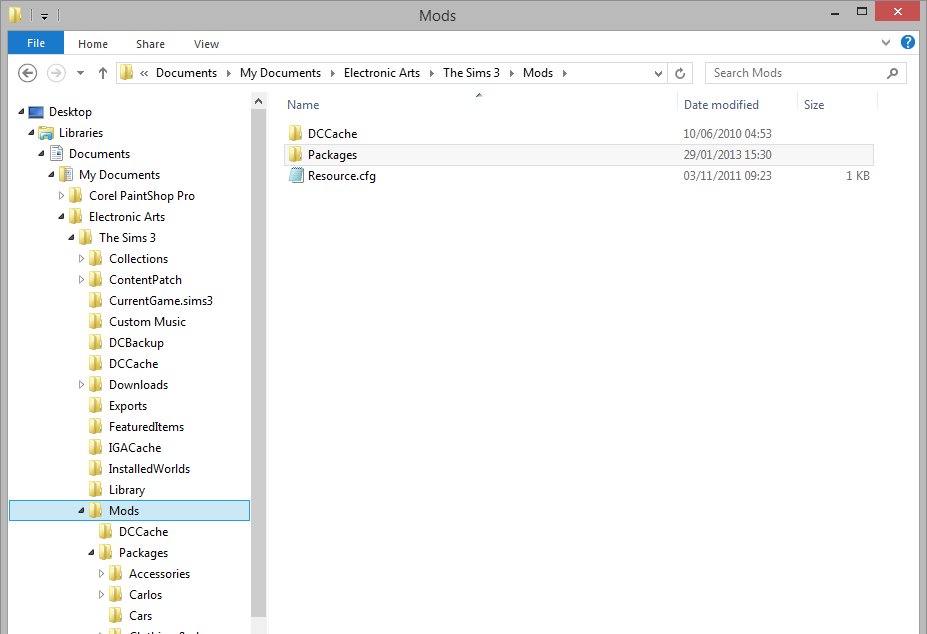Image resolution: width=927 pixels, height=634 pixels.
Task: Navigate to The Sims 3 in breadcrumb
Action: pyautogui.click(x=471, y=73)
